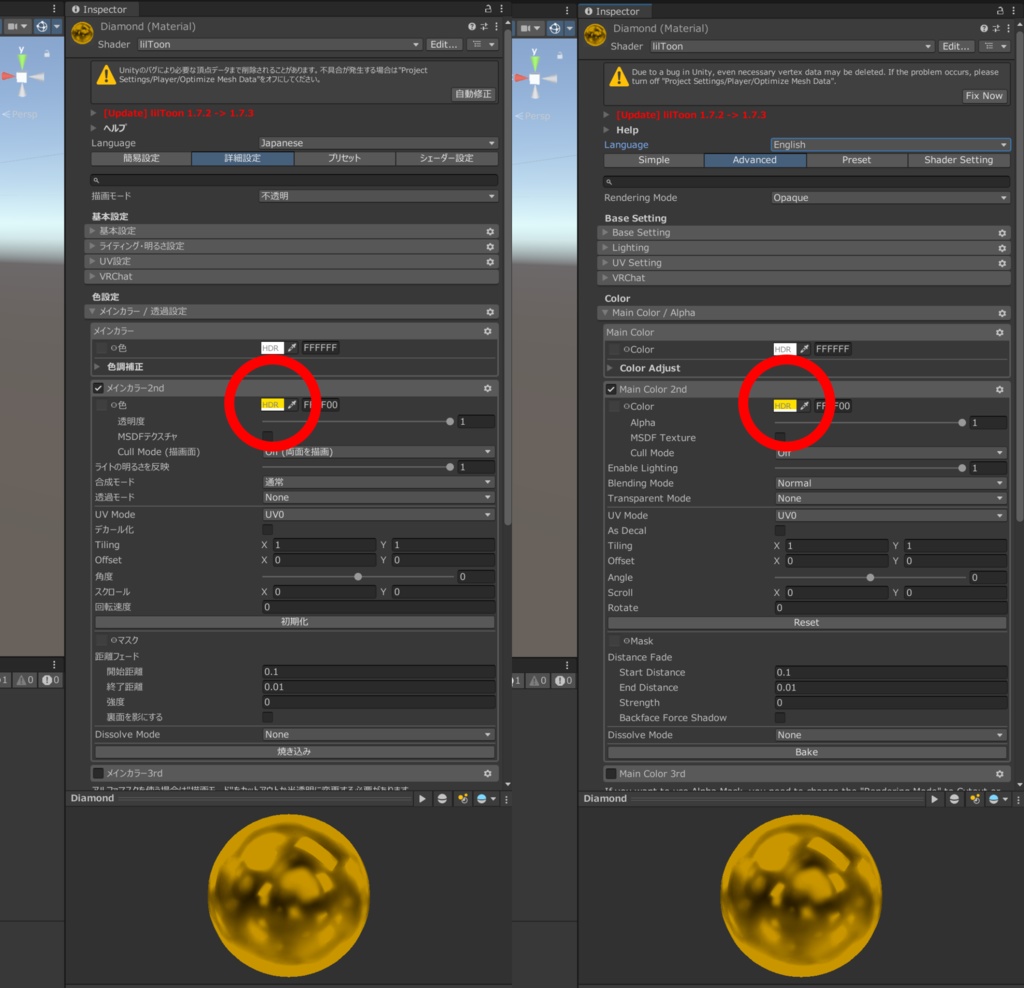Click the preview mesh sphere icon in English Diamond preview
1024x988 pixels.
coord(954,799)
